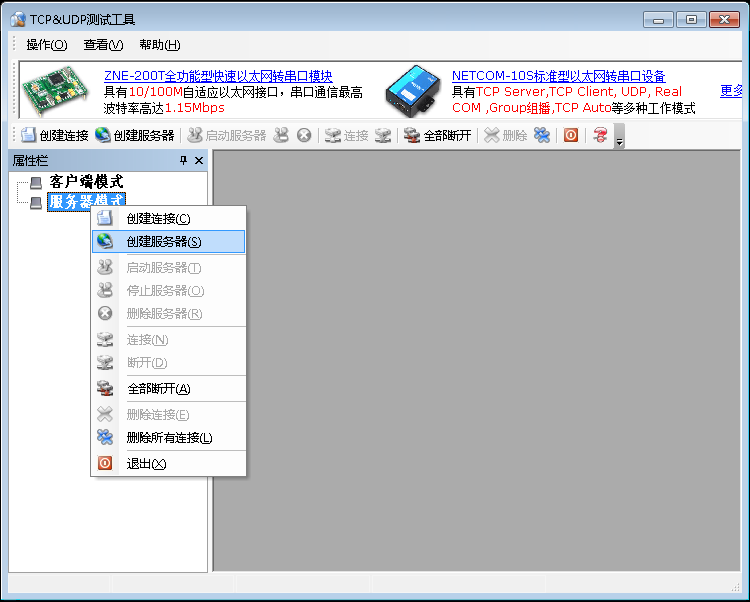Click the blue NETCOM-10S device image
750x602 pixels.
coord(413,91)
